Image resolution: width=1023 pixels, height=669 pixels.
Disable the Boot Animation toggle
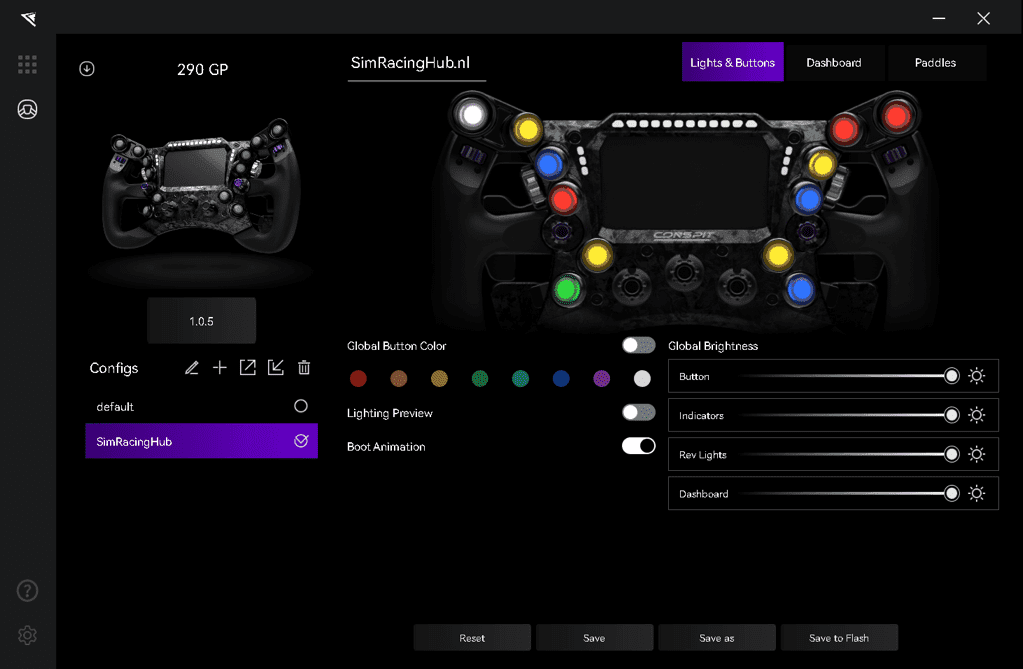click(x=638, y=446)
